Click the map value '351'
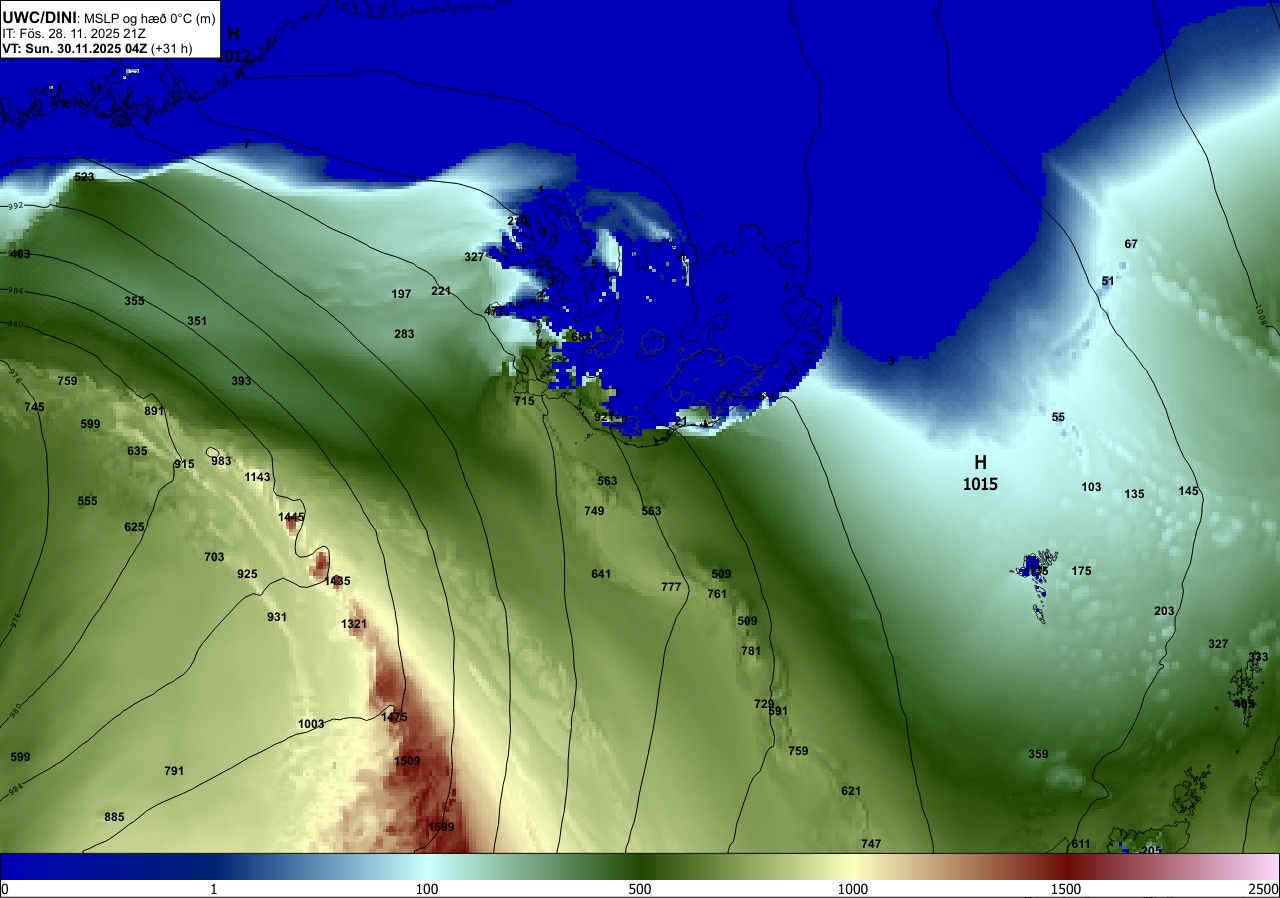 point(197,321)
